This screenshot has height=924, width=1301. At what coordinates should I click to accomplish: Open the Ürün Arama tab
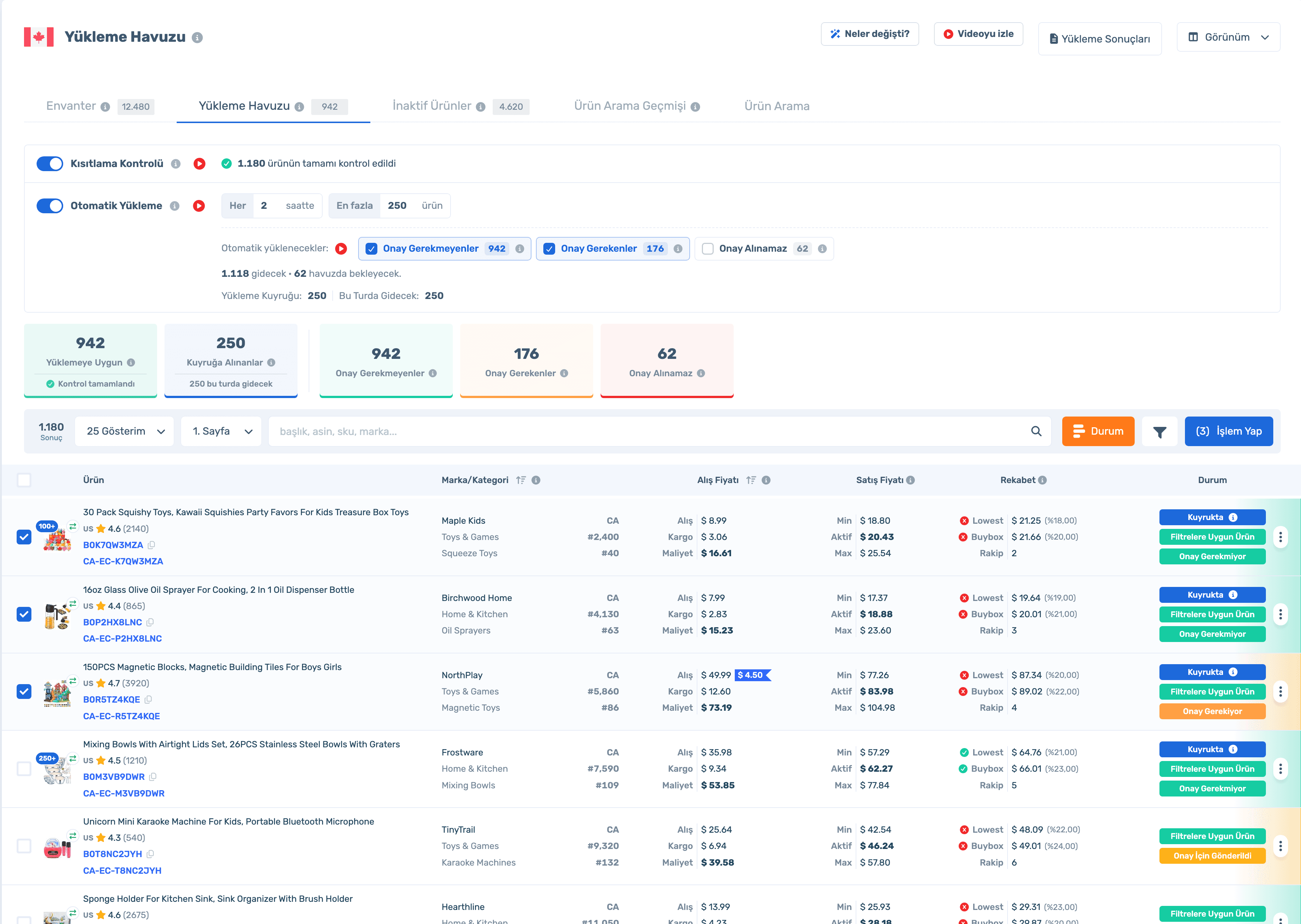point(777,106)
